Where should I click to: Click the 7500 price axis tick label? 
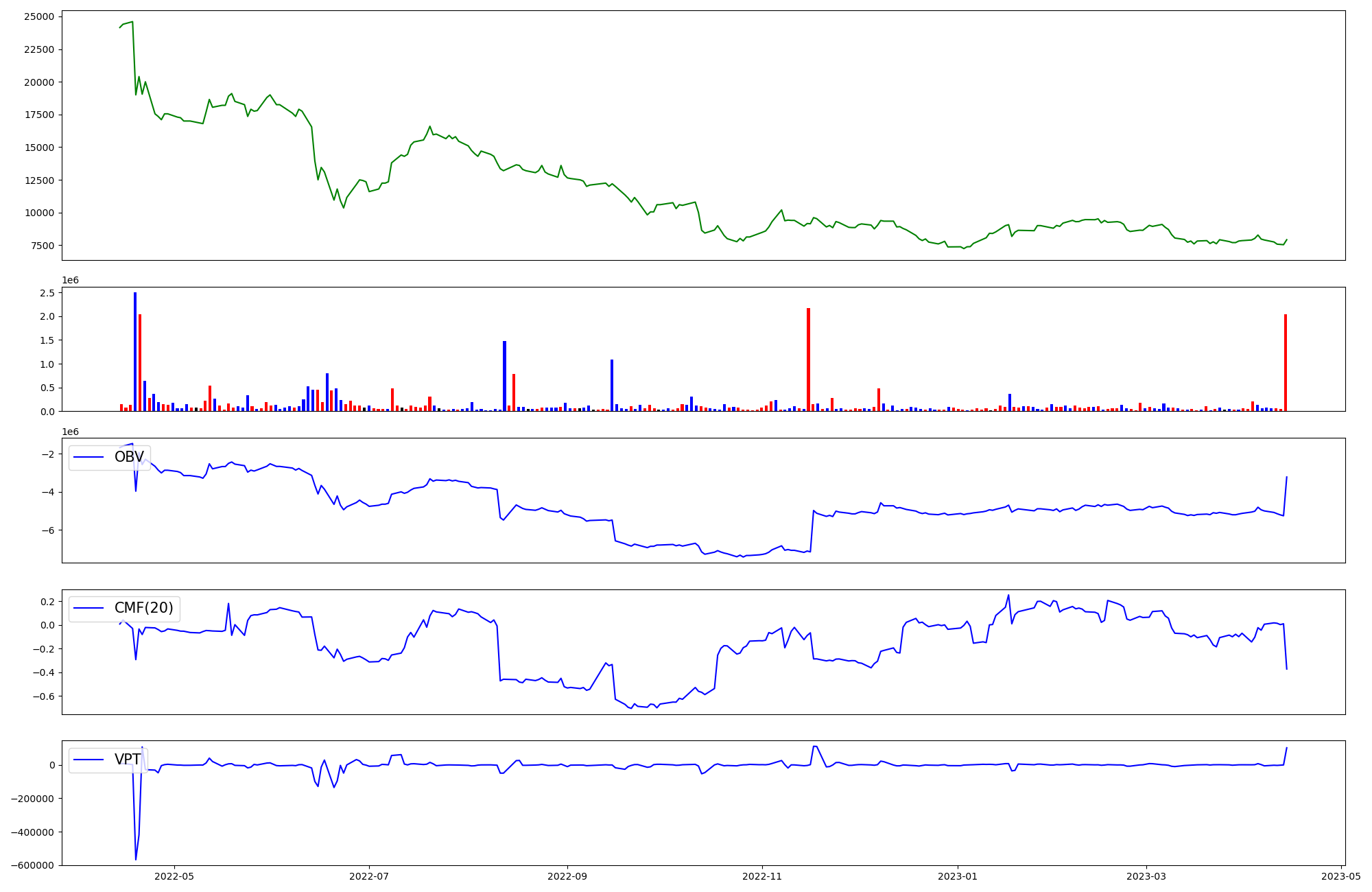point(42,246)
